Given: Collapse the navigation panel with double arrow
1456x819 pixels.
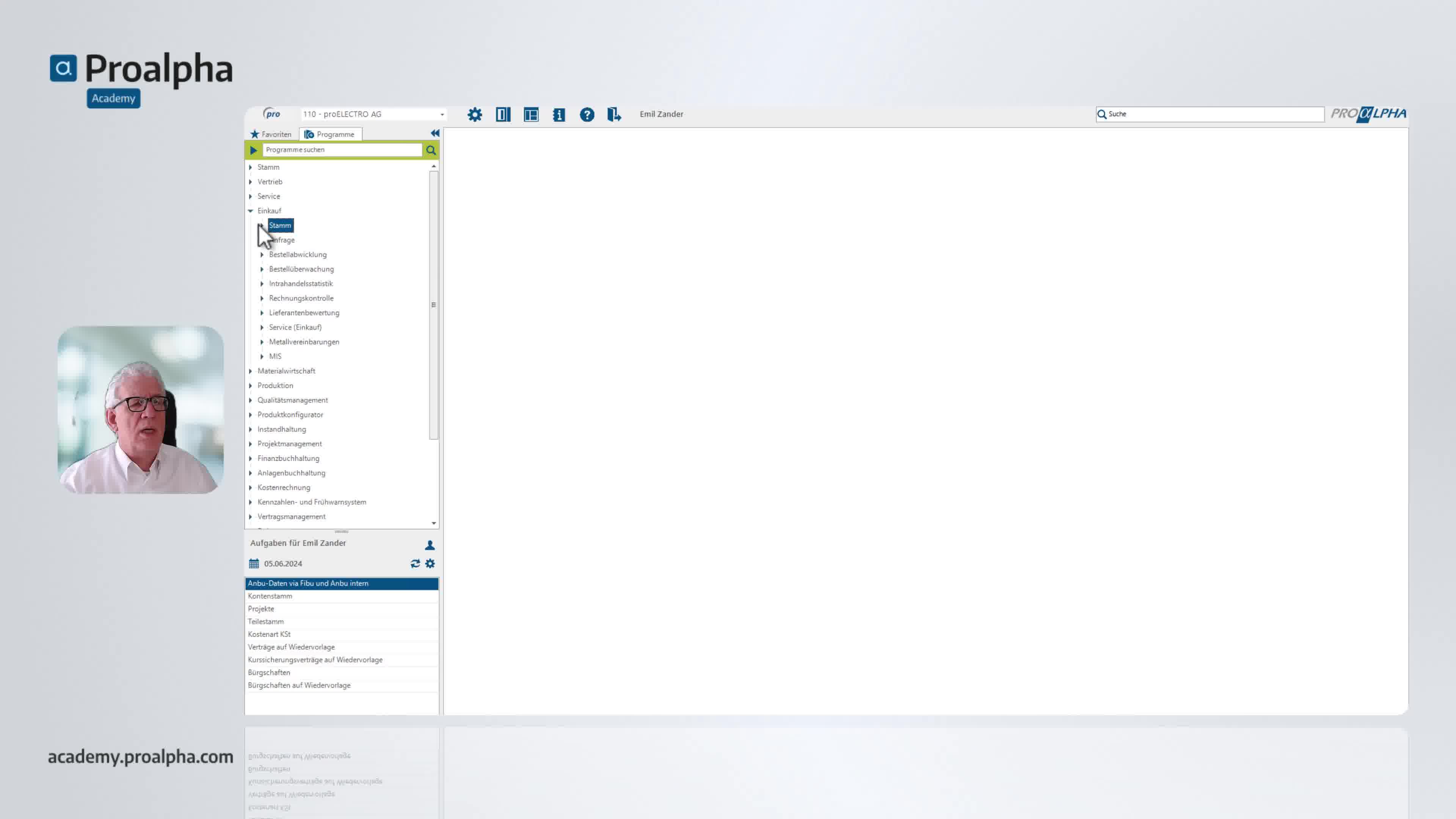Looking at the screenshot, I should point(435,133).
